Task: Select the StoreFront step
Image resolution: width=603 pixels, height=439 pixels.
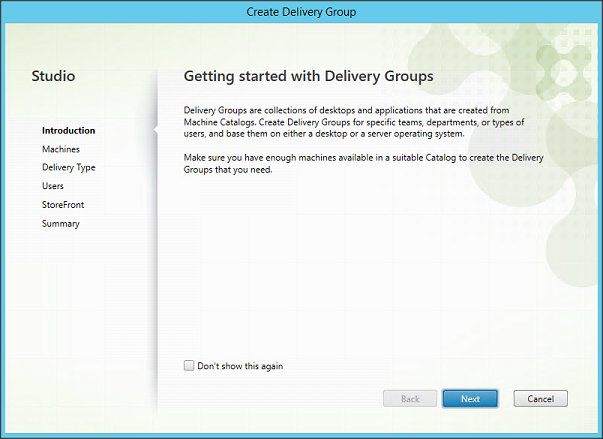Action: [63, 205]
